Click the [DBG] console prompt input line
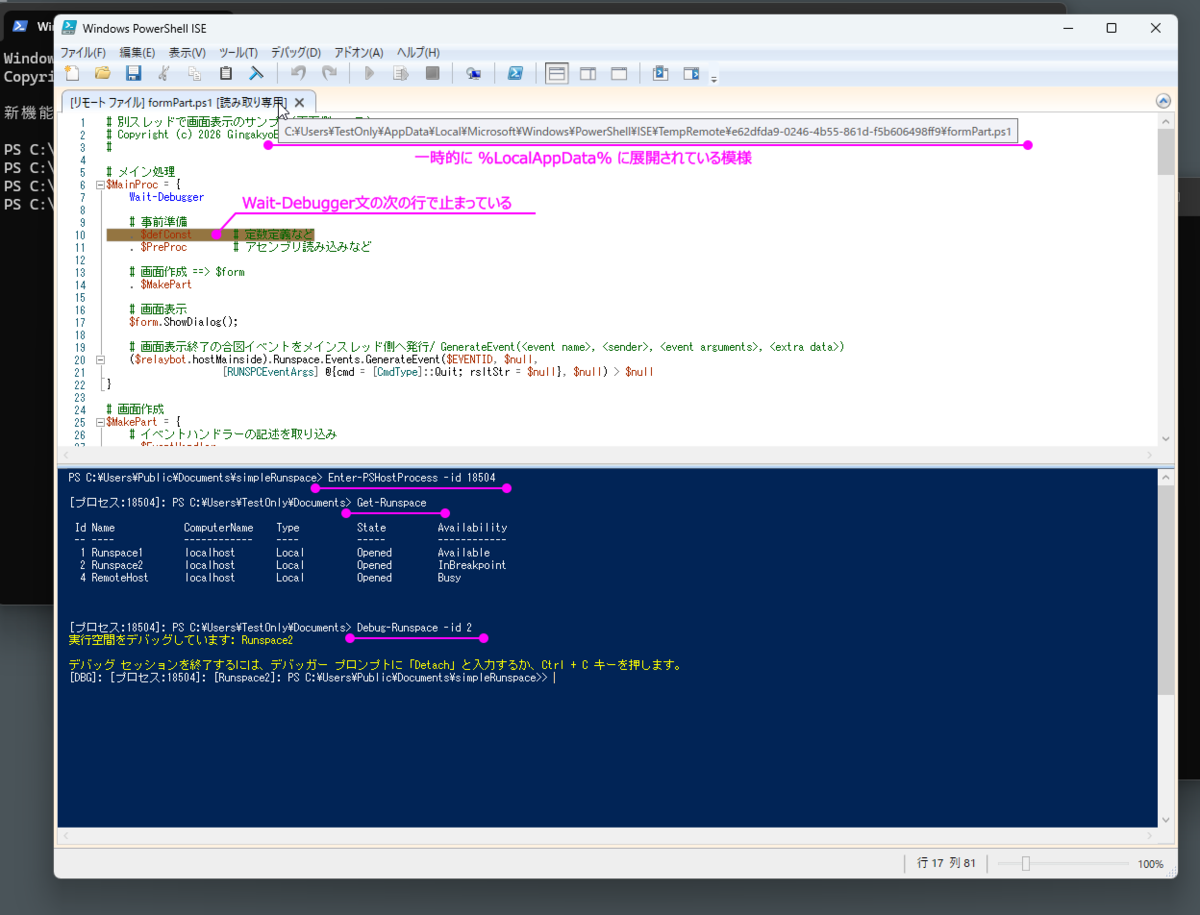Screen dimensions: 1200x915 pyautogui.click(x=310, y=678)
